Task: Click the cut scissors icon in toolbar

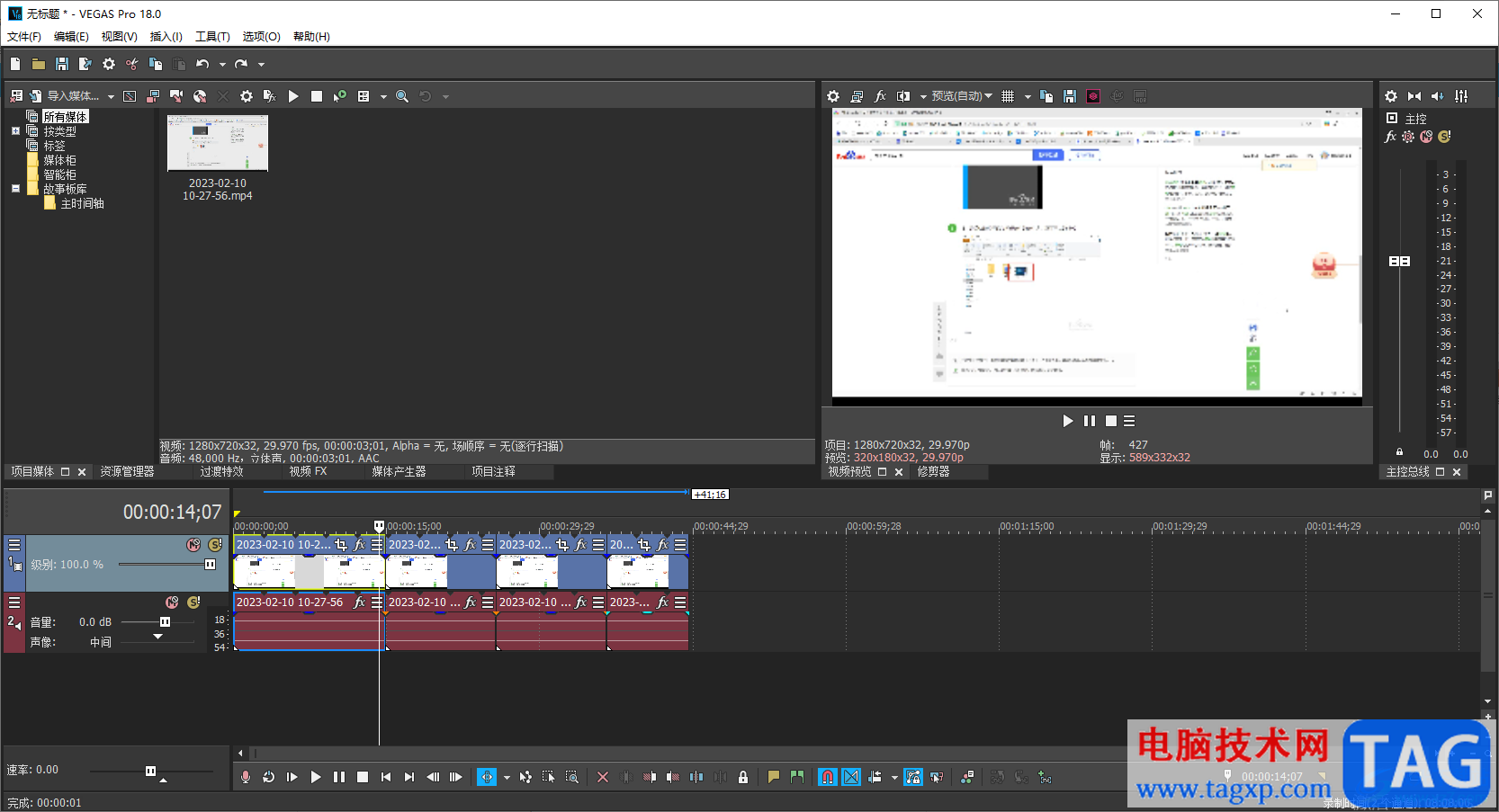Action: tap(132, 64)
